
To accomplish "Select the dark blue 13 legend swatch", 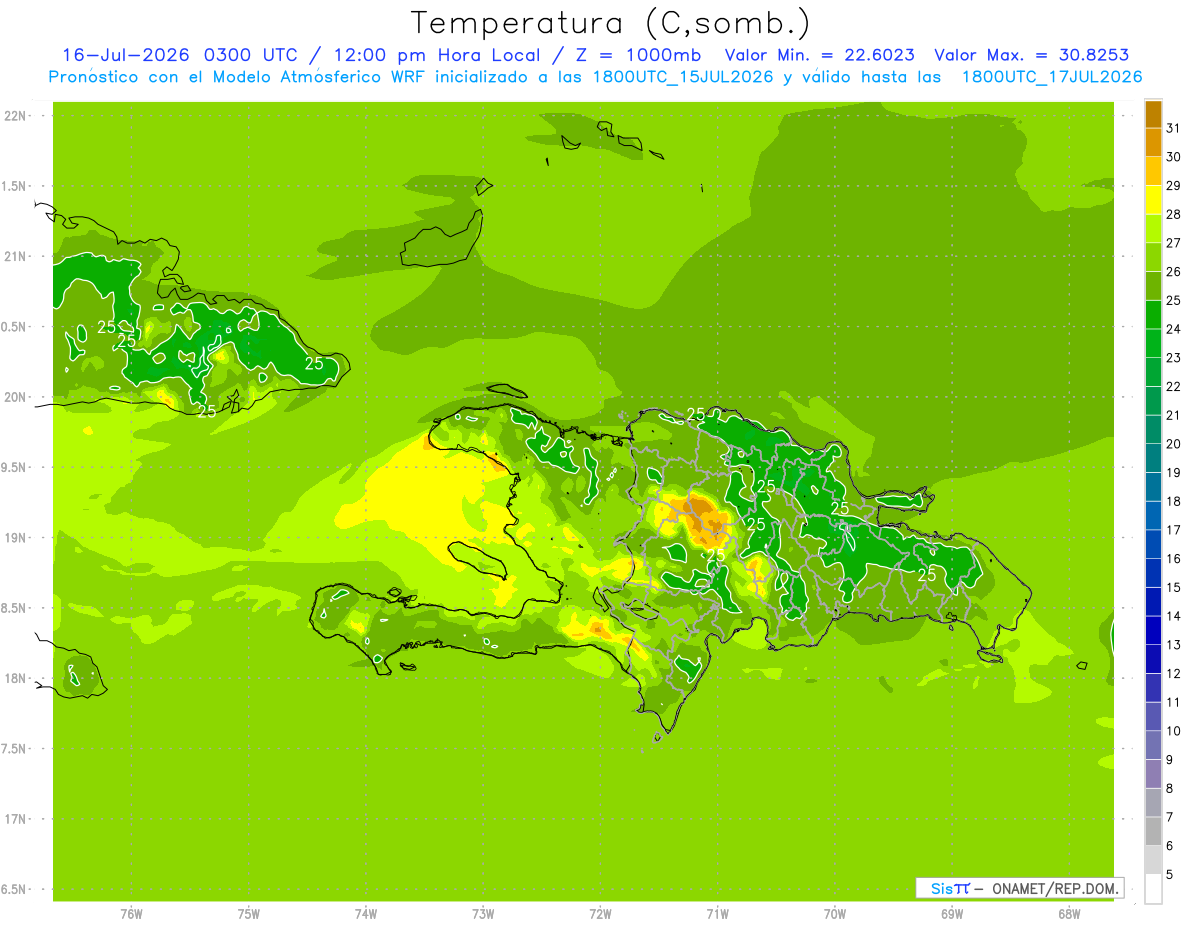I will (x=1153, y=631).
